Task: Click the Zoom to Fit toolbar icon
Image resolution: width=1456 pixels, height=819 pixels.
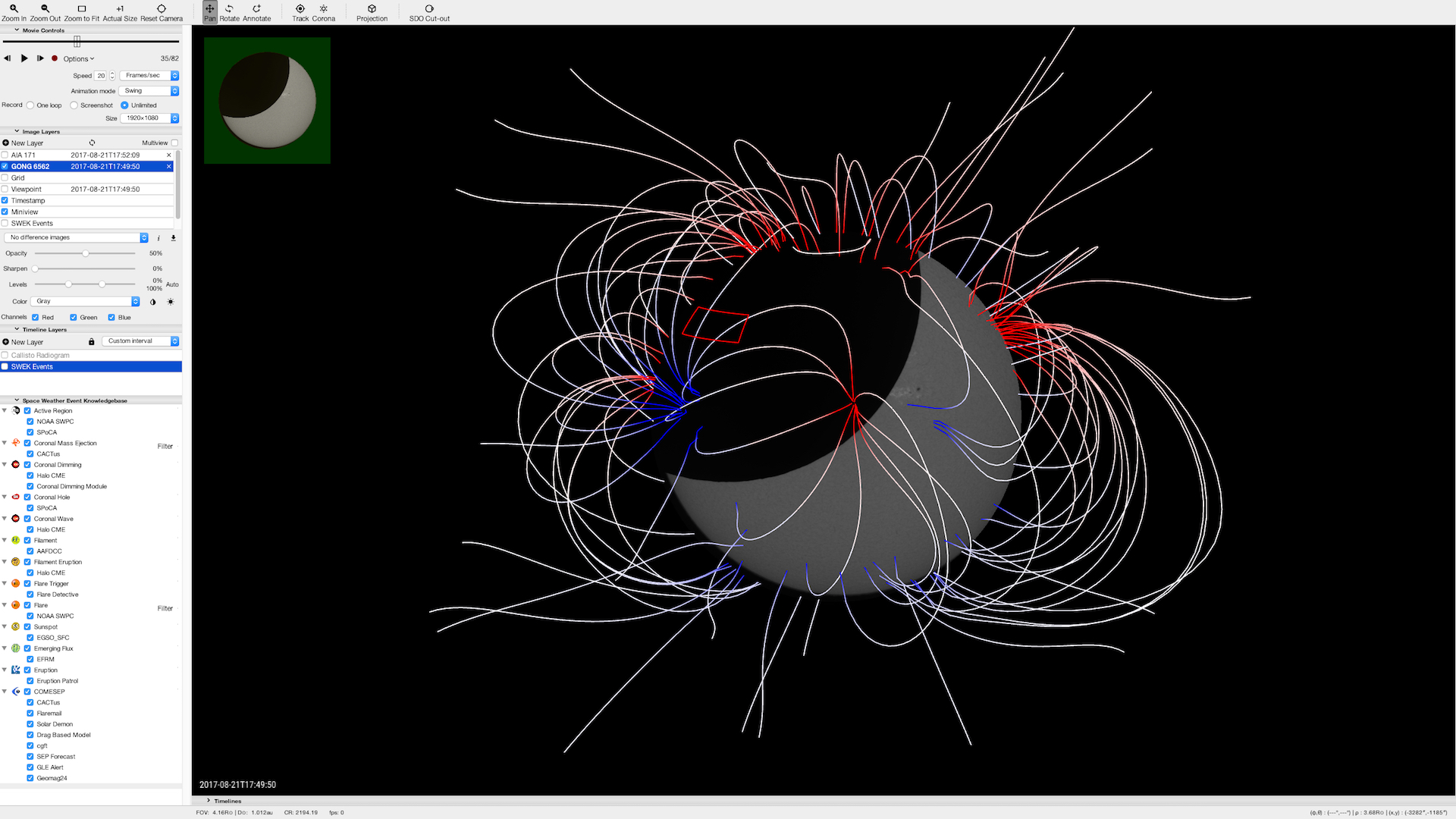Action: [x=81, y=9]
